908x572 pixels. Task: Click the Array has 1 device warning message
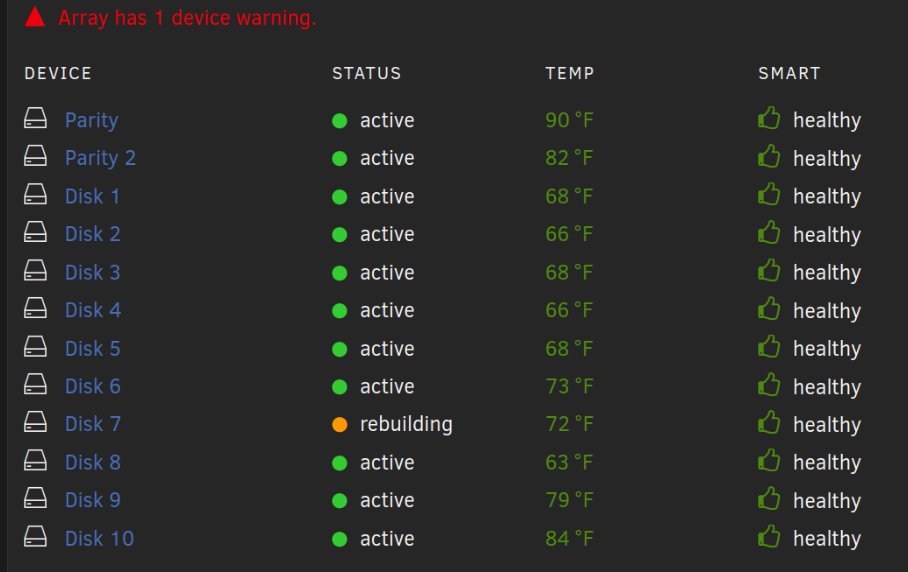pyautogui.click(x=187, y=18)
